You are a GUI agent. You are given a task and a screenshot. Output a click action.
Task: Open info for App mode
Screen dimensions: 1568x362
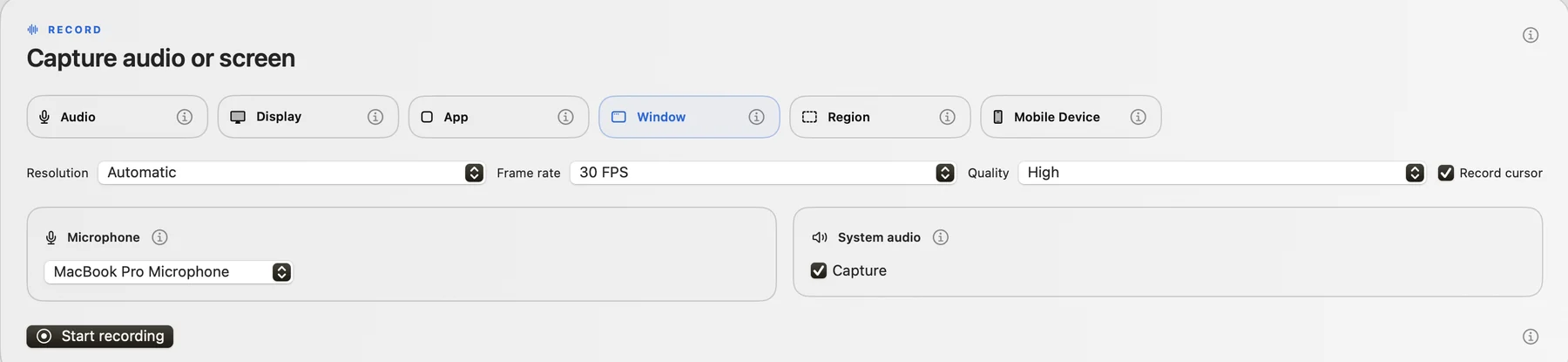(x=566, y=117)
